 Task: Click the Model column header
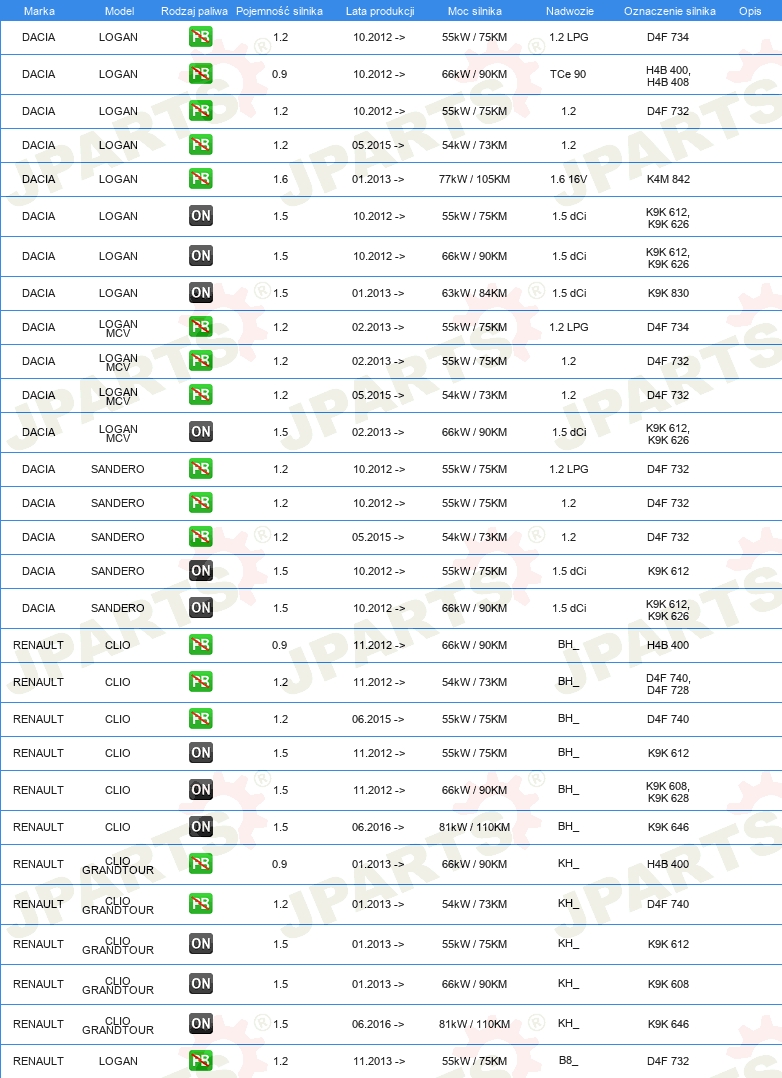119,11
